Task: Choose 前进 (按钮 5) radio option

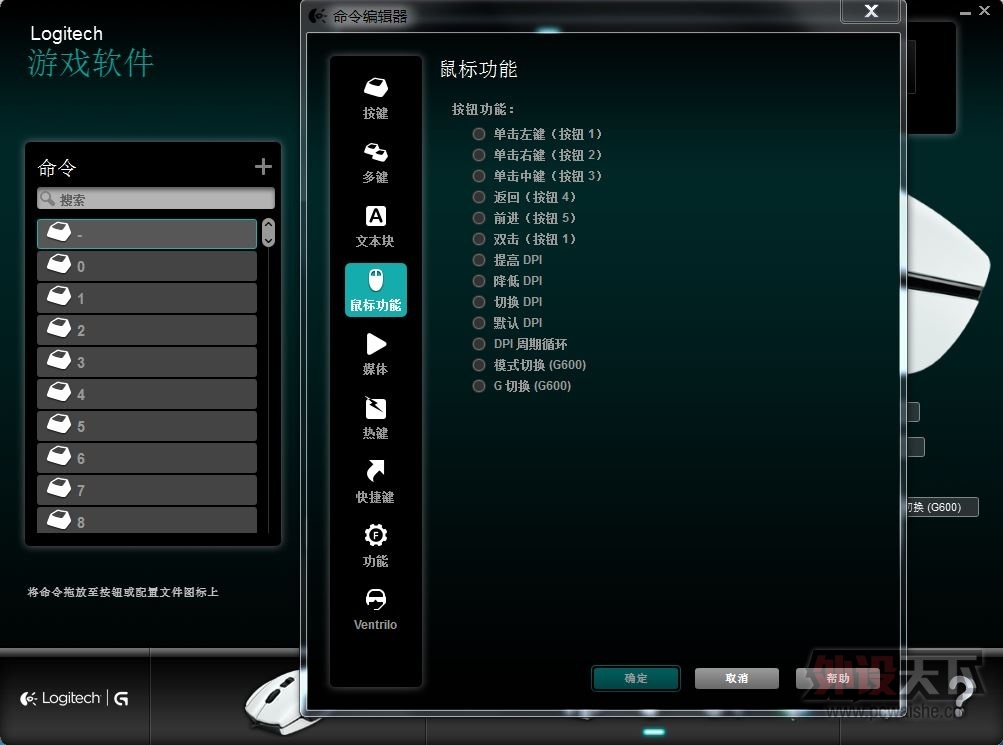Action: pyautogui.click(x=478, y=218)
